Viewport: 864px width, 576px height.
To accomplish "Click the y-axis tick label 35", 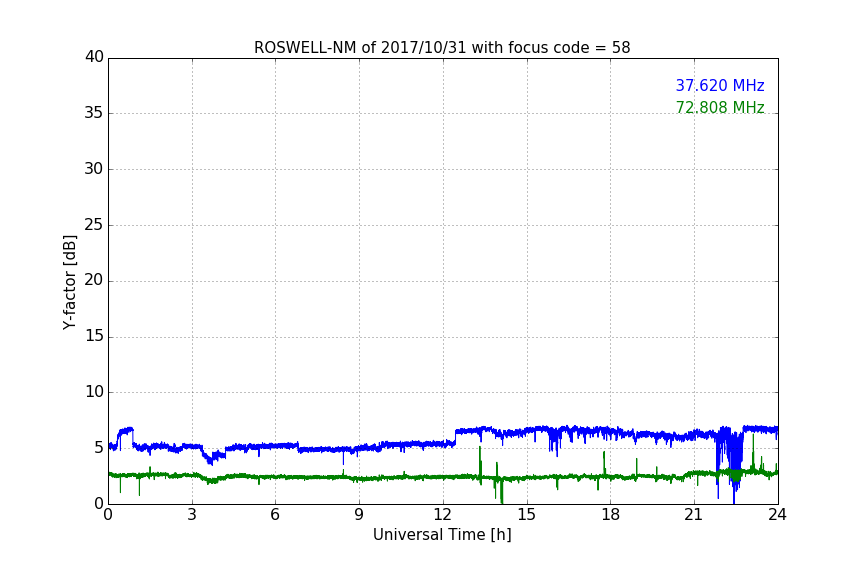I will [x=94, y=113].
